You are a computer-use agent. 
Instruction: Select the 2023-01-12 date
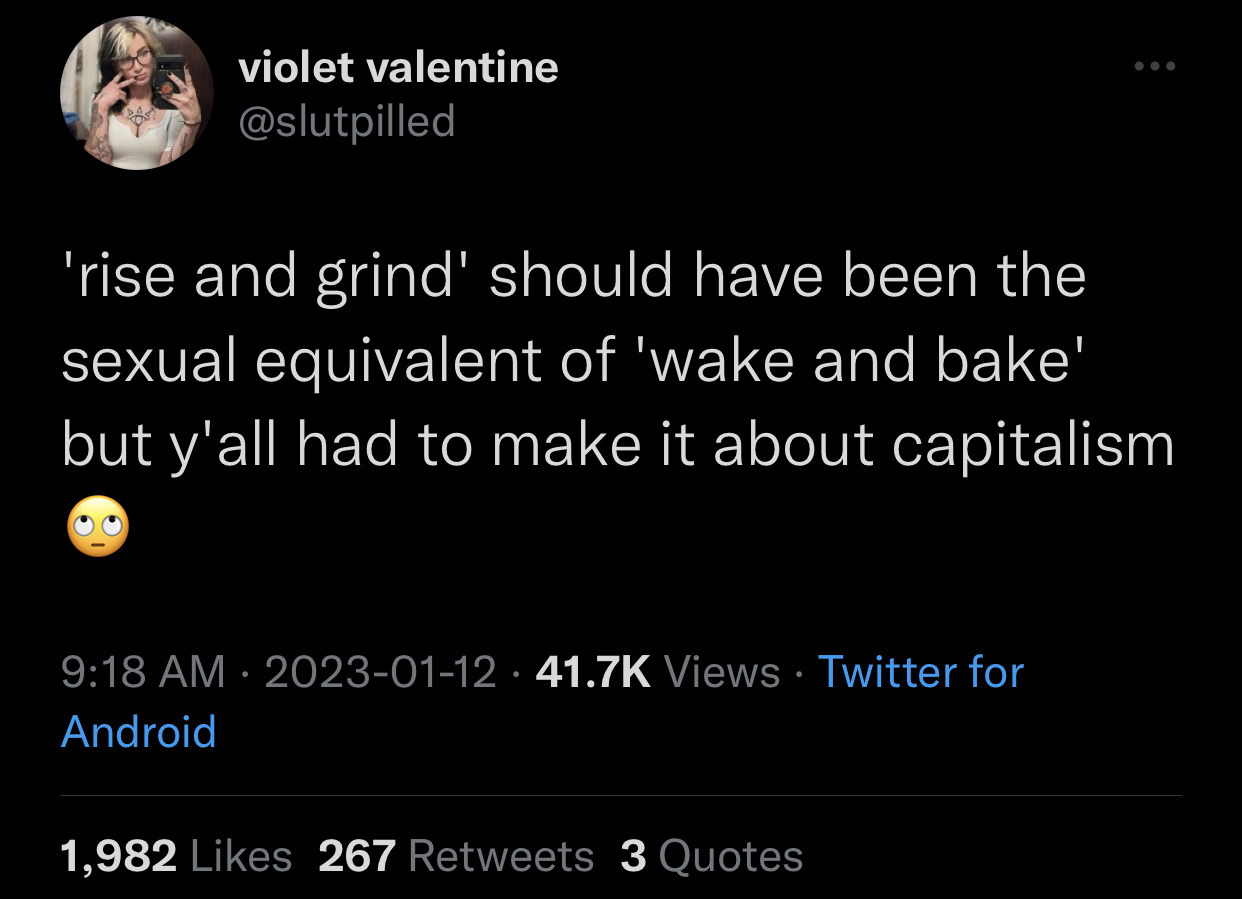click(381, 672)
